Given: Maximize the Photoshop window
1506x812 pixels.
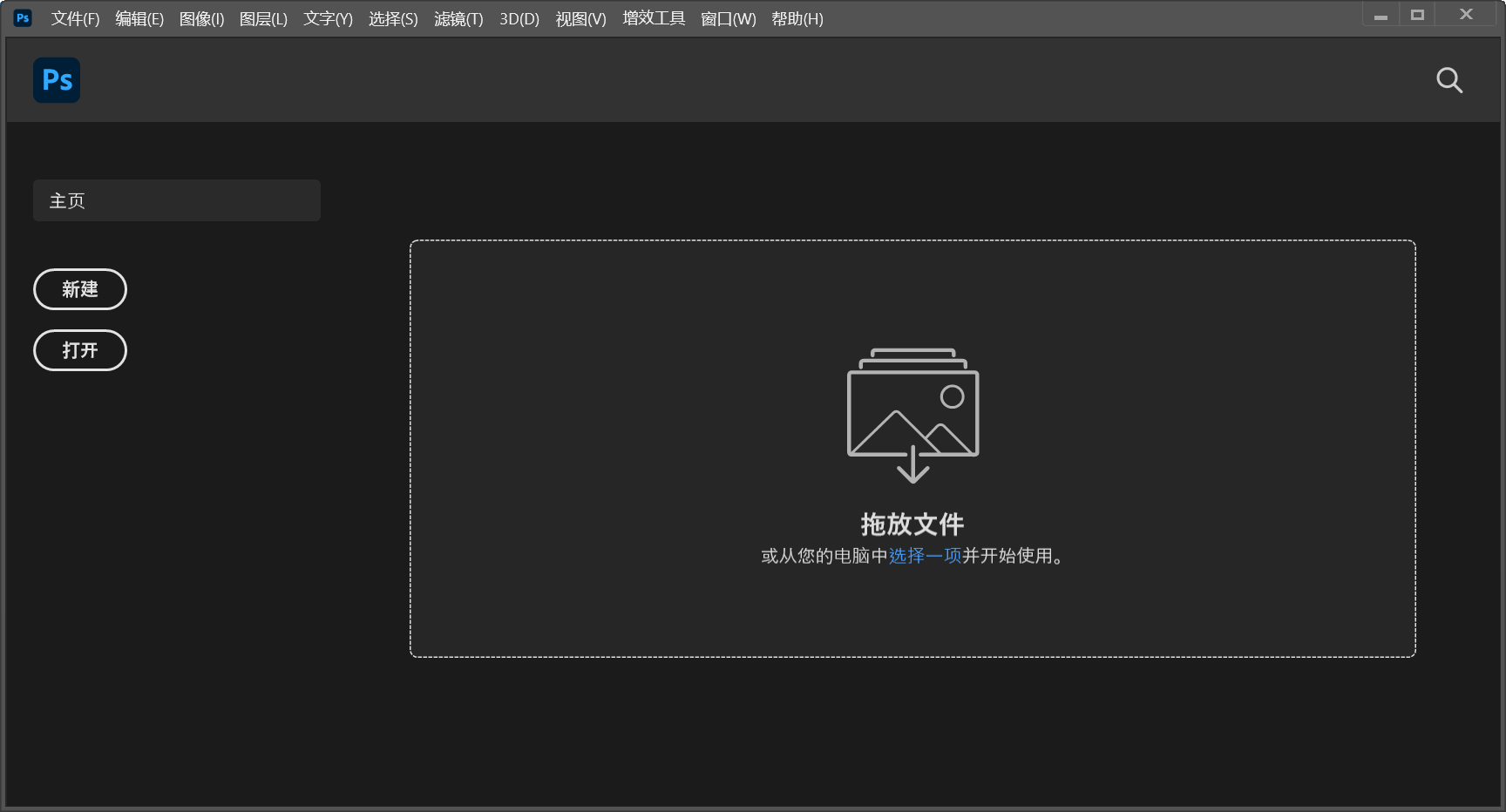Looking at the screenshot, I should (1417, 16).
